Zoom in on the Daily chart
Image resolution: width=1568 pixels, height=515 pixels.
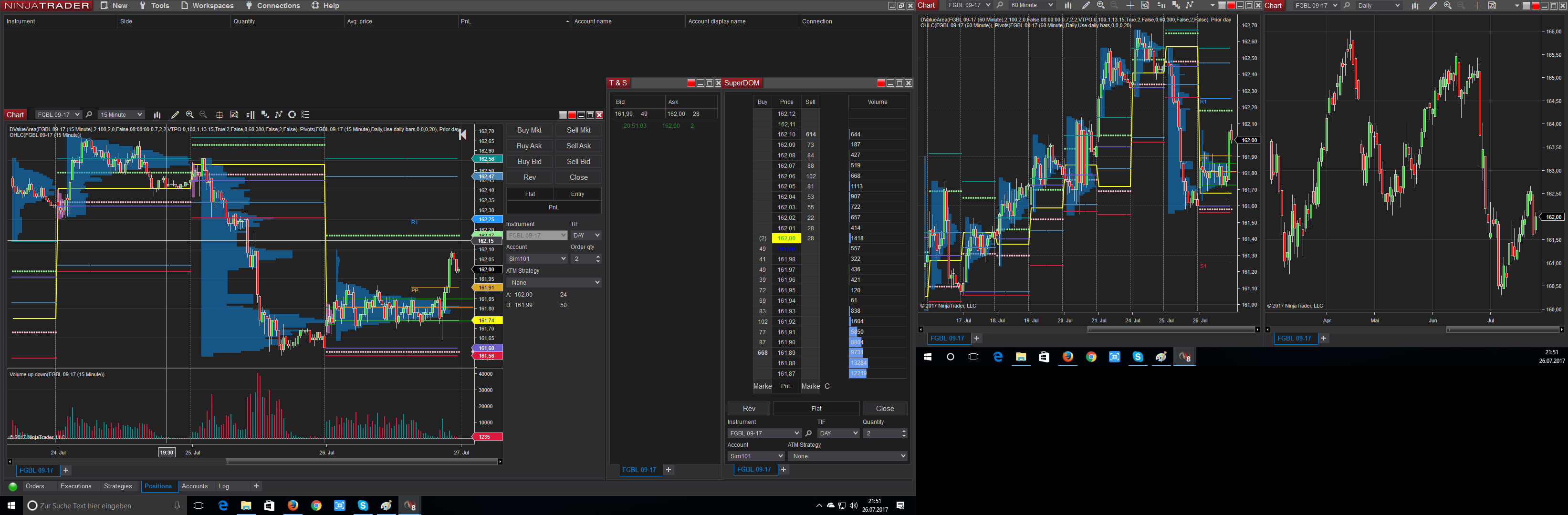pyautogui.click(x=1447, y=5)
